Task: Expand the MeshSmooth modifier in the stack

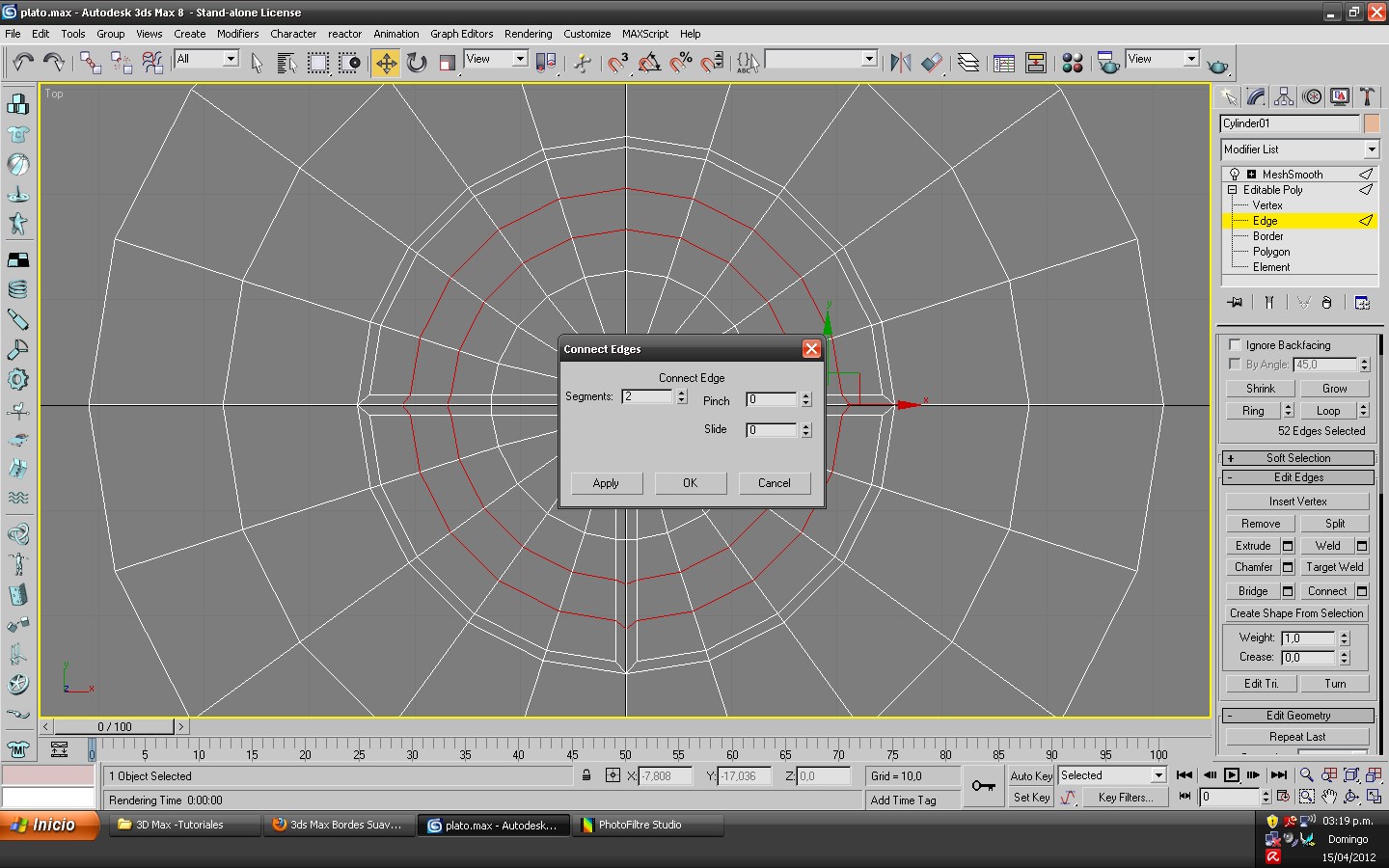Action: [1251, 175]
